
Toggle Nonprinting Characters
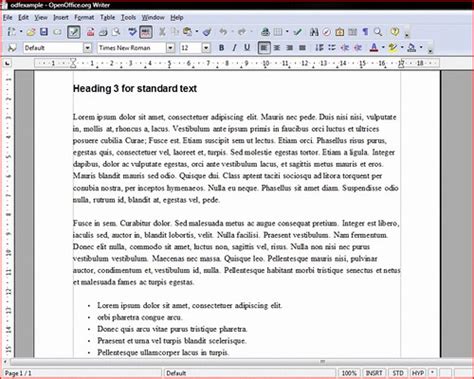365,32
